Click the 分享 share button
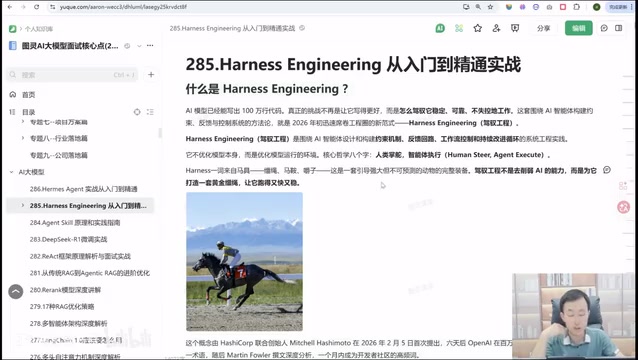 (543, 28)
